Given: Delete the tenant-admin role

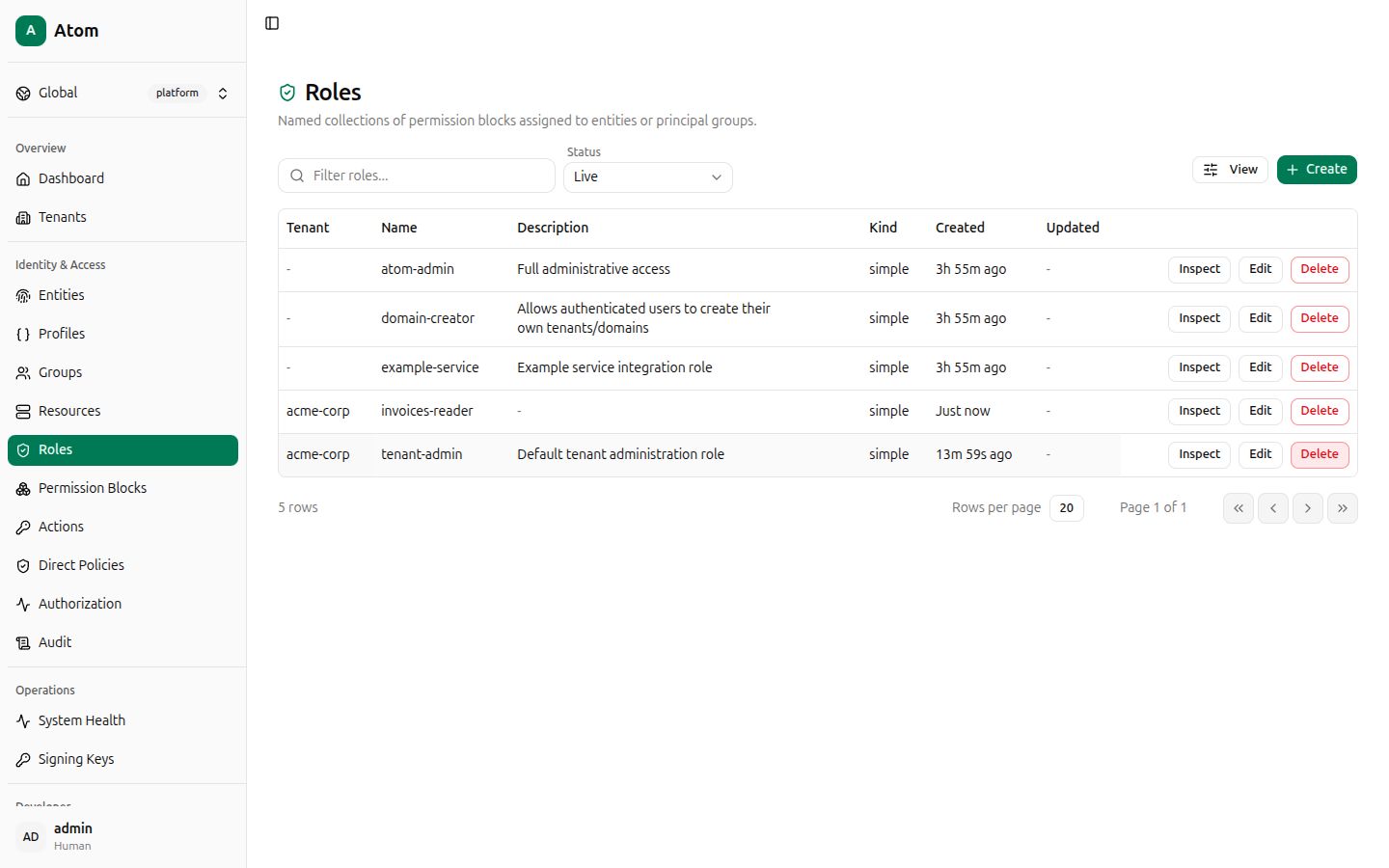Looking at the screenshot, I should [1320, 455].
